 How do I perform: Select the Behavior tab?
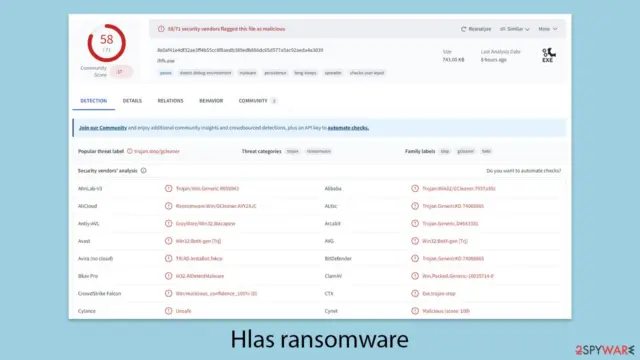pyautogui.click(x=211, y=101)
